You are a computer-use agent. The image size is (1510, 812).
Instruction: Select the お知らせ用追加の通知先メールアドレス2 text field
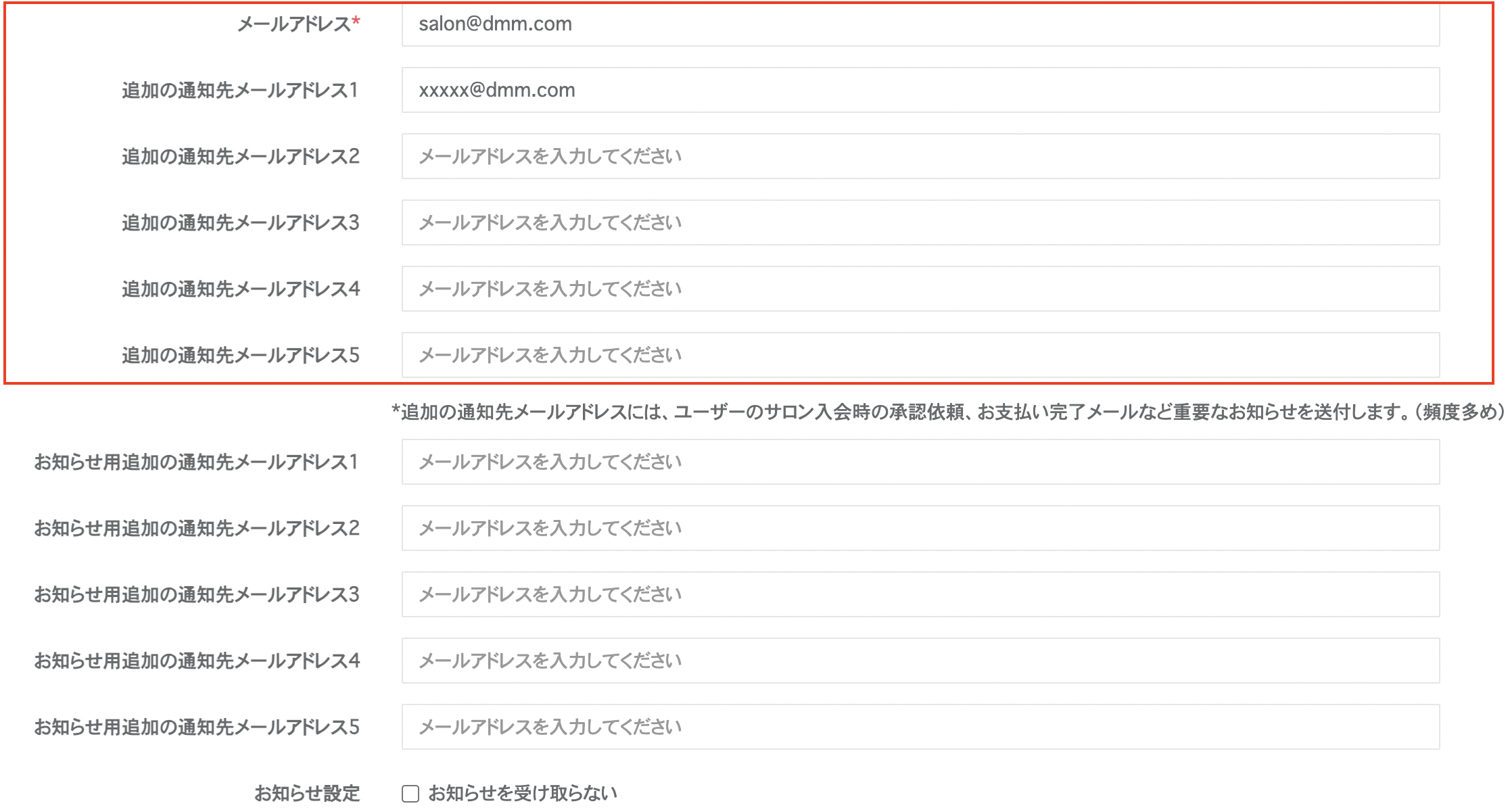920,528
